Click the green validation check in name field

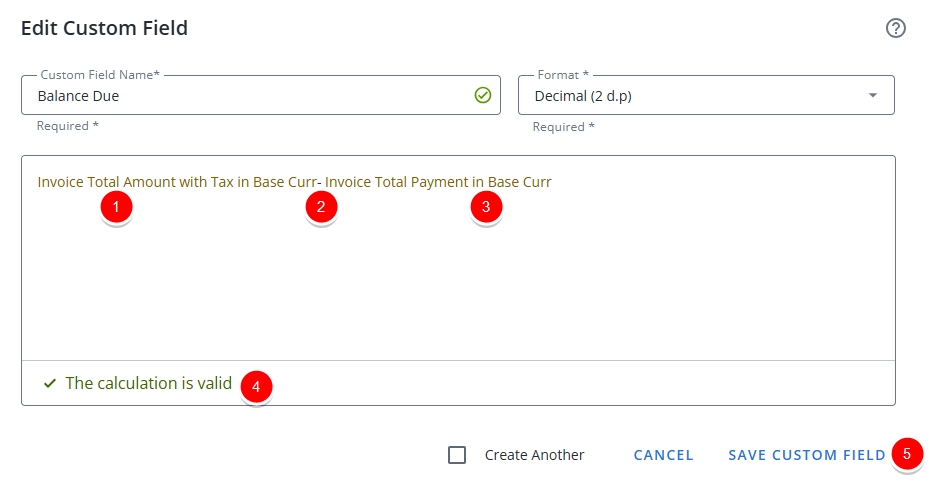483,95
